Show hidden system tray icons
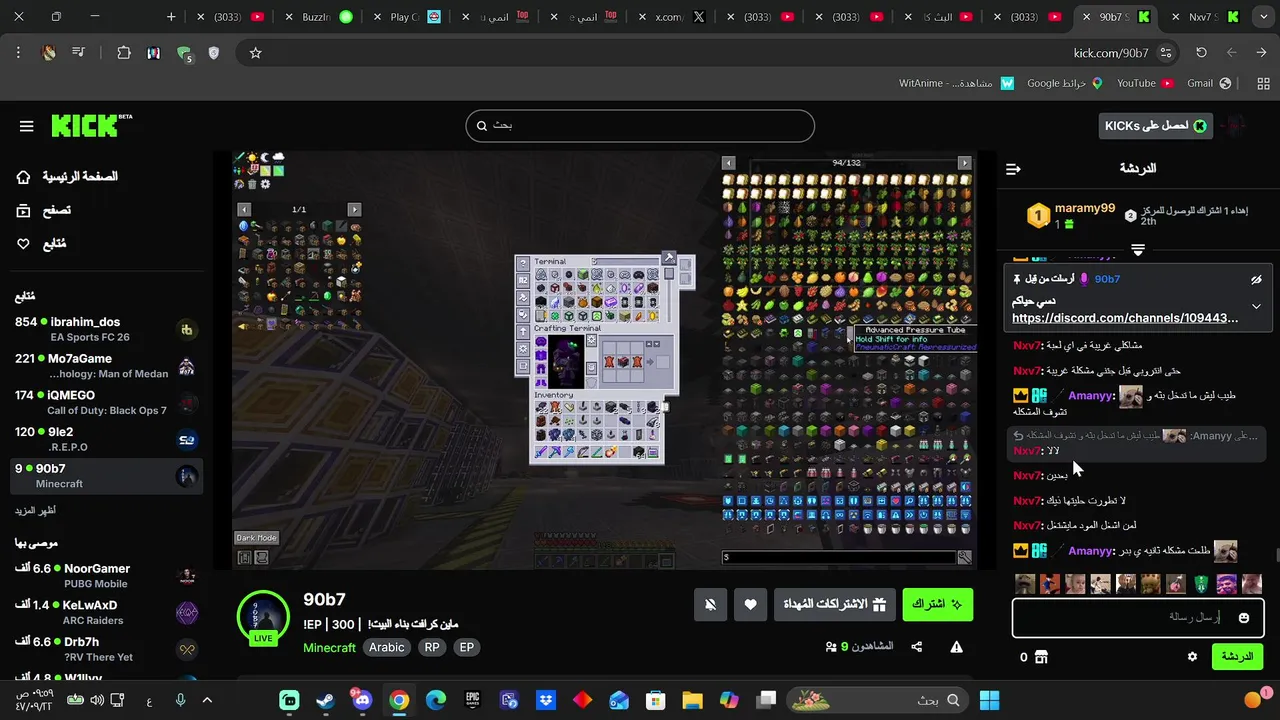The image size is (1280, 720). tap(208, 700)
